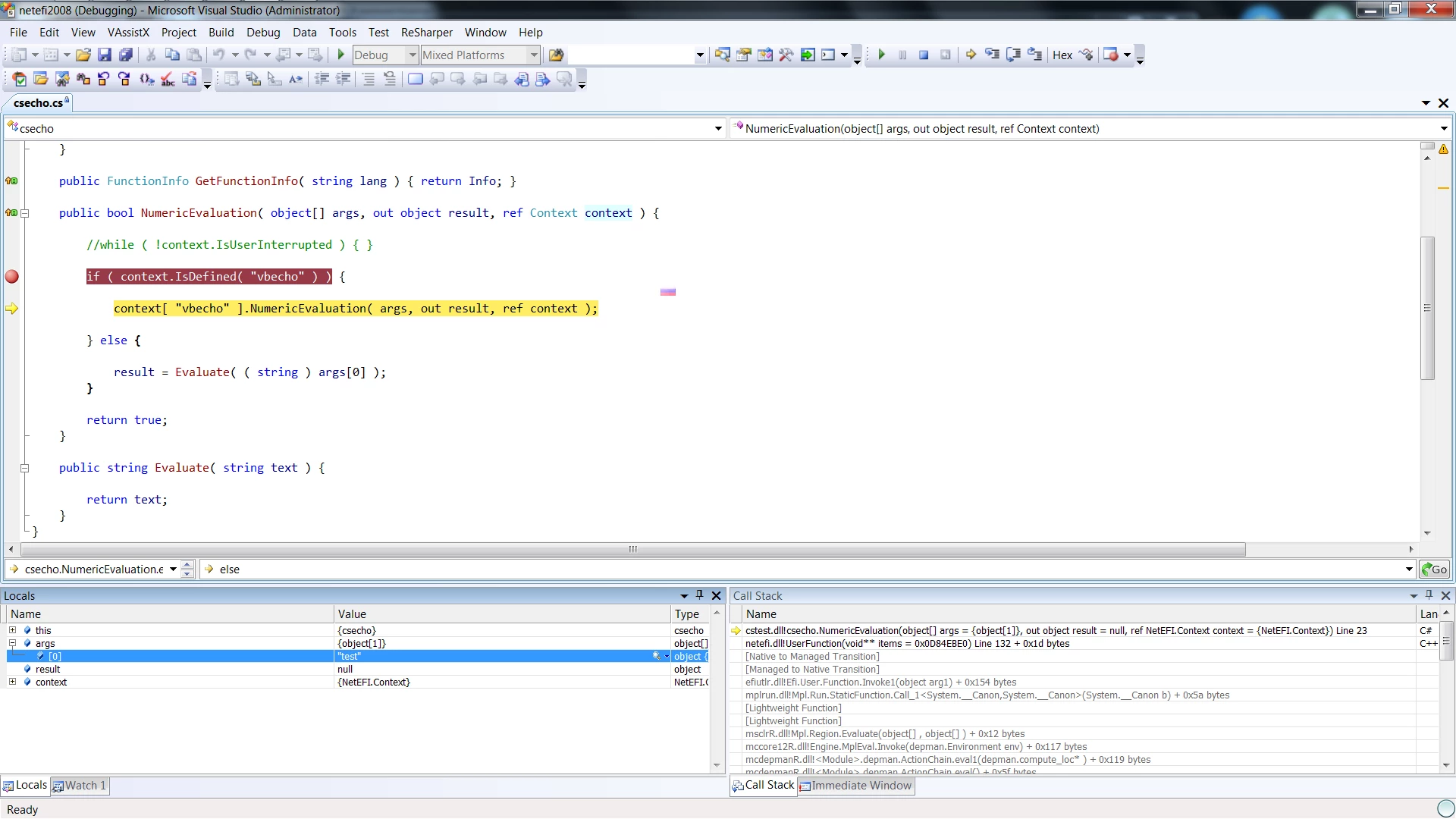
Task: Open the ReSharper menu
Action: (426, 32)
